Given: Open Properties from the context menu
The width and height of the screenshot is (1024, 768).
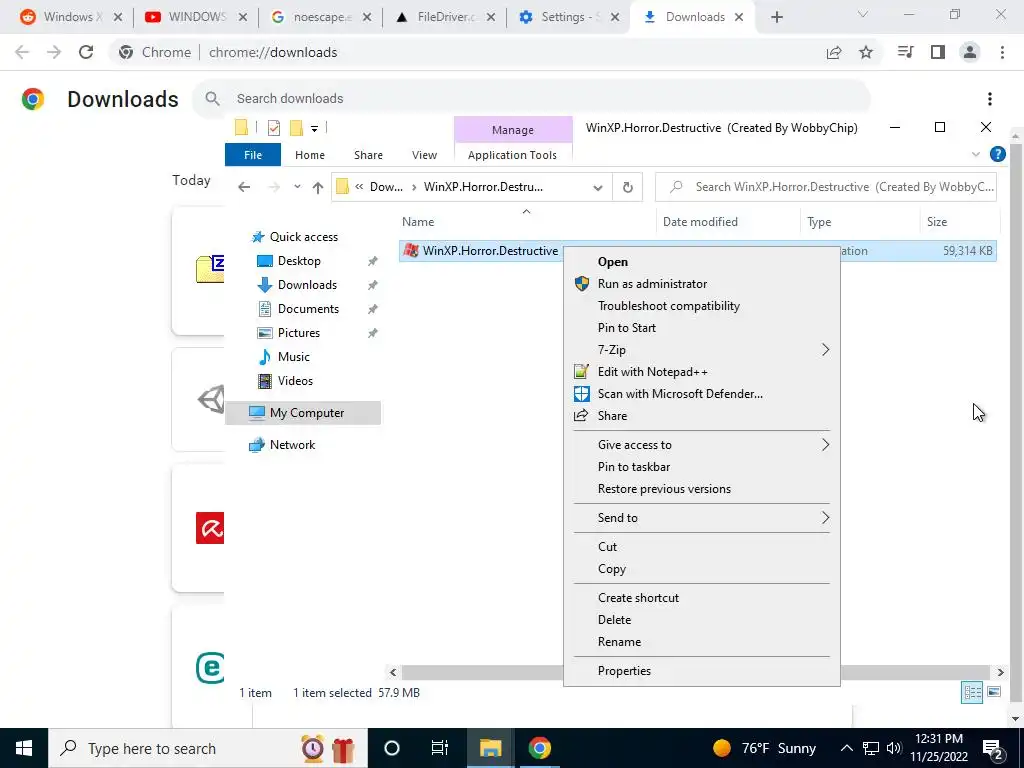Looking at the screenshot, I should coord(624,671).
